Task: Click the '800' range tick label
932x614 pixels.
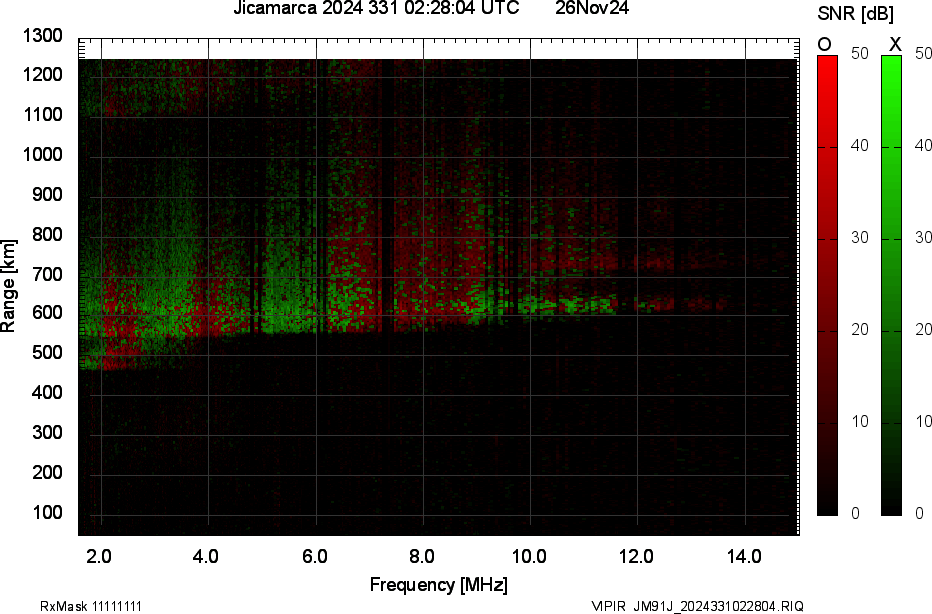Action: 47,234
